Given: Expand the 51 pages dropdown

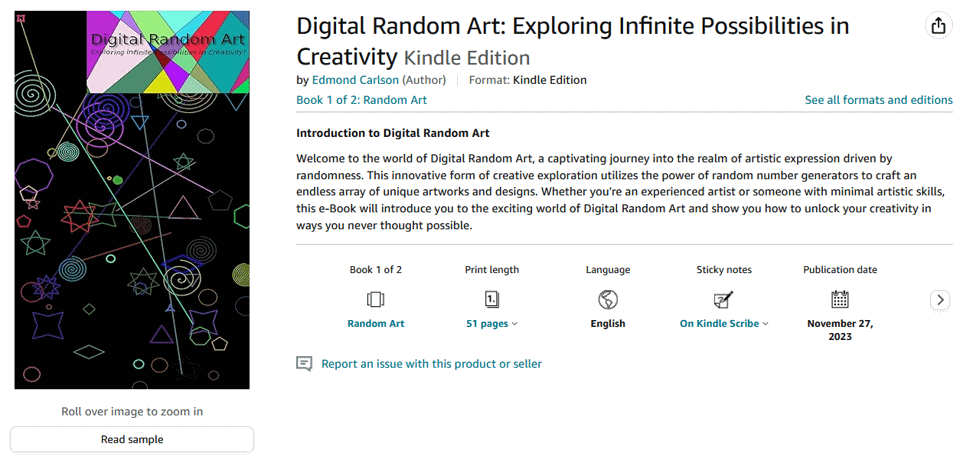Looking at the screenshot, I should (492, 324).
